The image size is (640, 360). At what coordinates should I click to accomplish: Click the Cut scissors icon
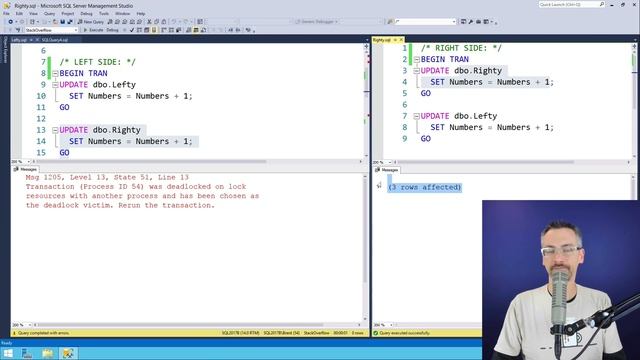(x=149, y=22)
